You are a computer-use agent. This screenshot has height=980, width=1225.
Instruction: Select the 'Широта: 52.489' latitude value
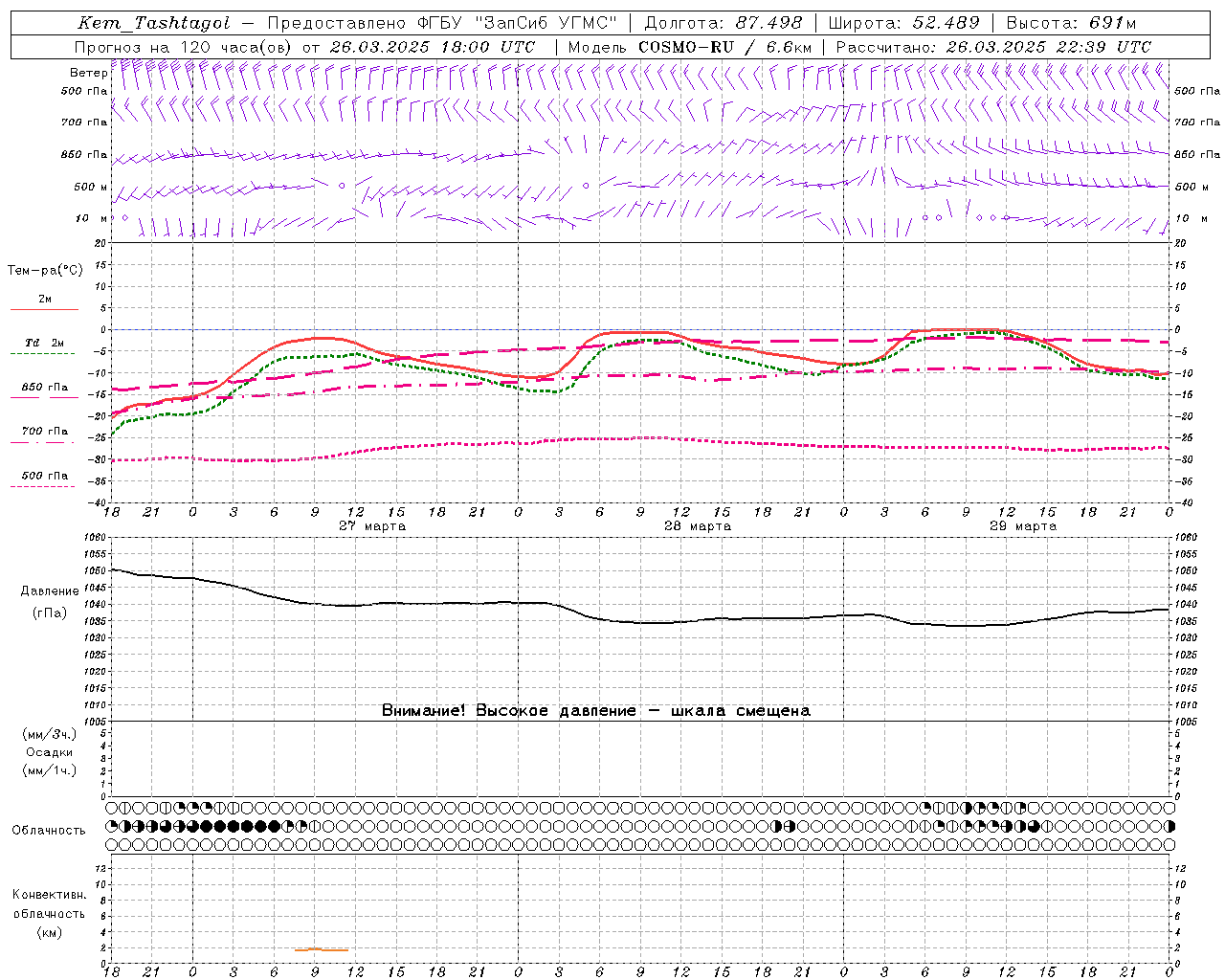(x=903, y=23)
